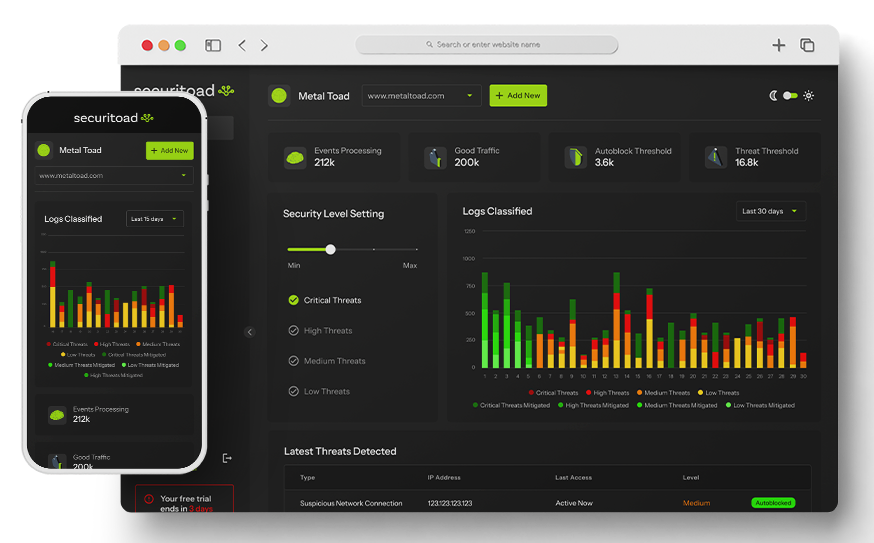Toggle Critical Threats Mitigated legend on desktop
Image resolution: width=874 pixels, height=543 pixels.
click(x=511, y=405)
